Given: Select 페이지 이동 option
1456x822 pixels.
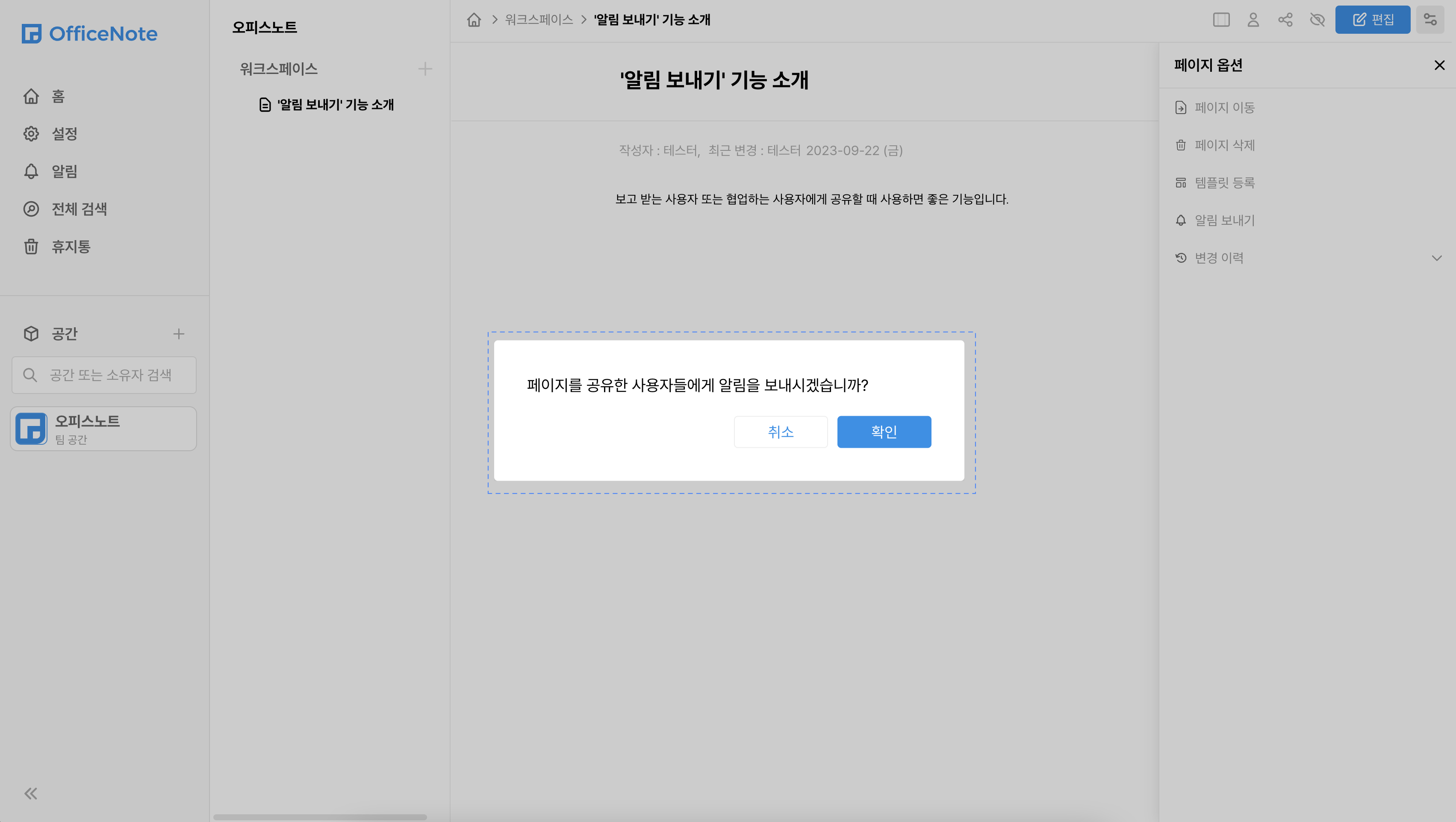Looking at the screenshot, I should [x=1224, y=107].
